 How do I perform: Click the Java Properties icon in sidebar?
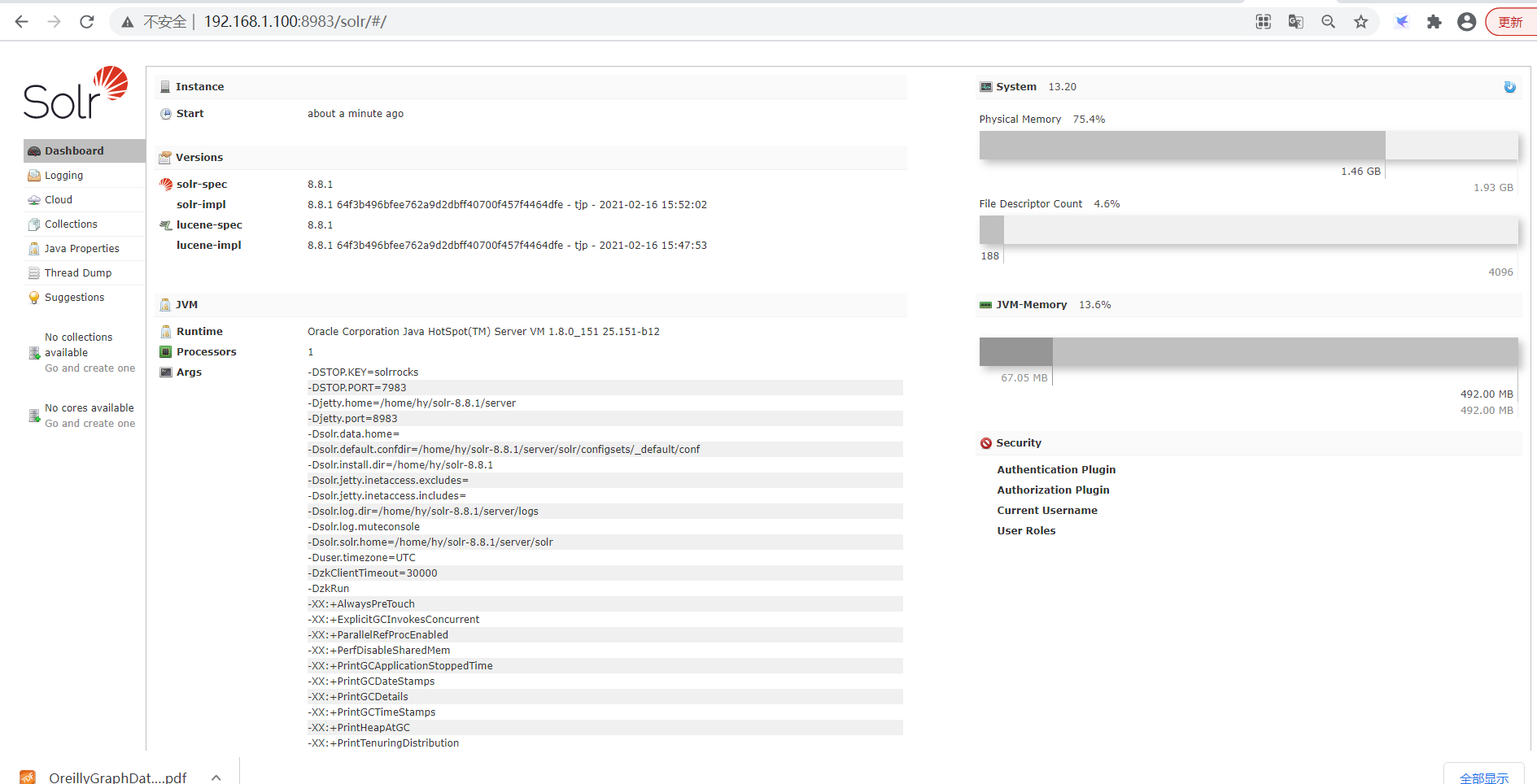34,249
